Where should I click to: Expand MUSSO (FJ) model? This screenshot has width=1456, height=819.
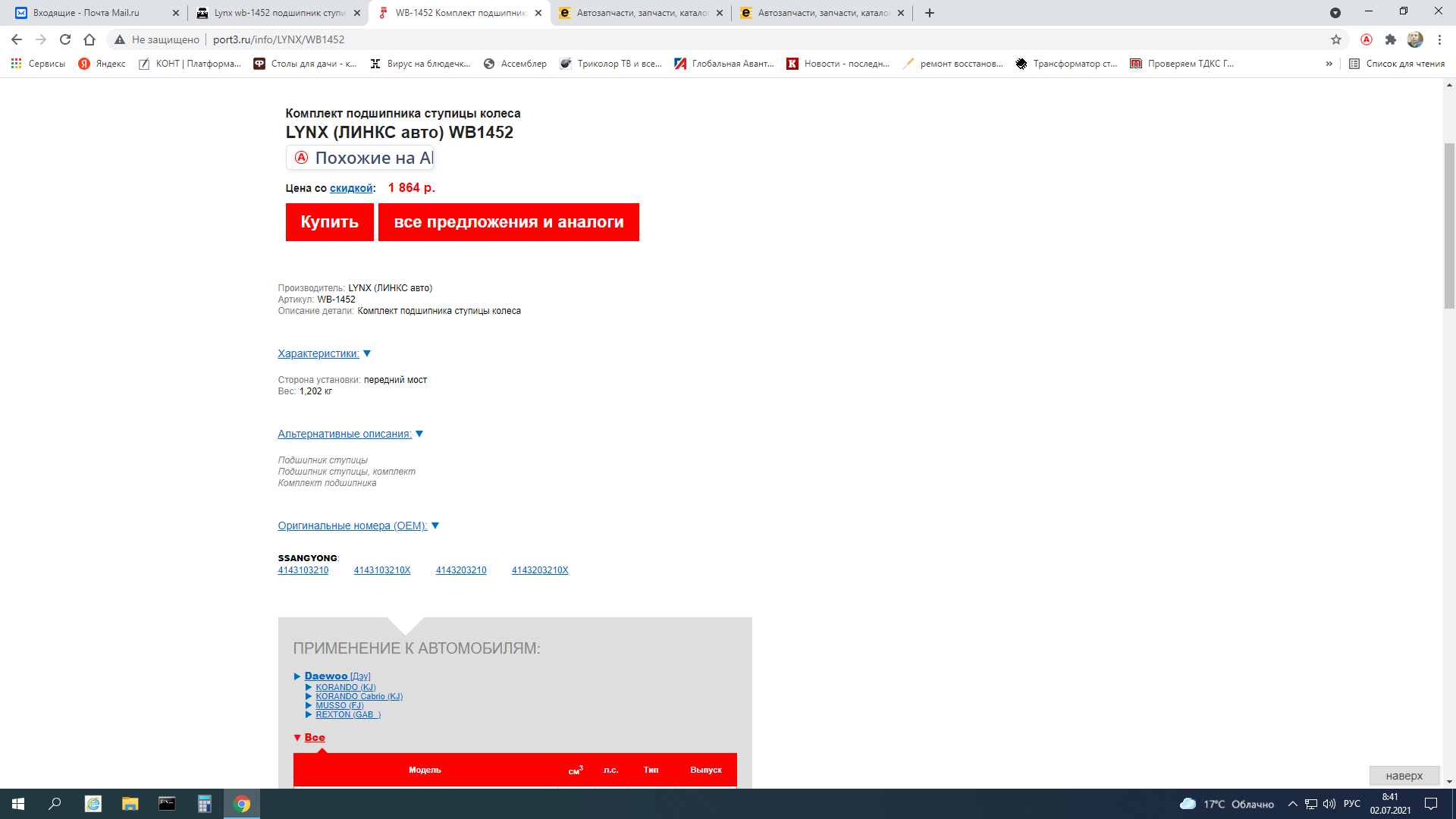[x=339, y=705]
